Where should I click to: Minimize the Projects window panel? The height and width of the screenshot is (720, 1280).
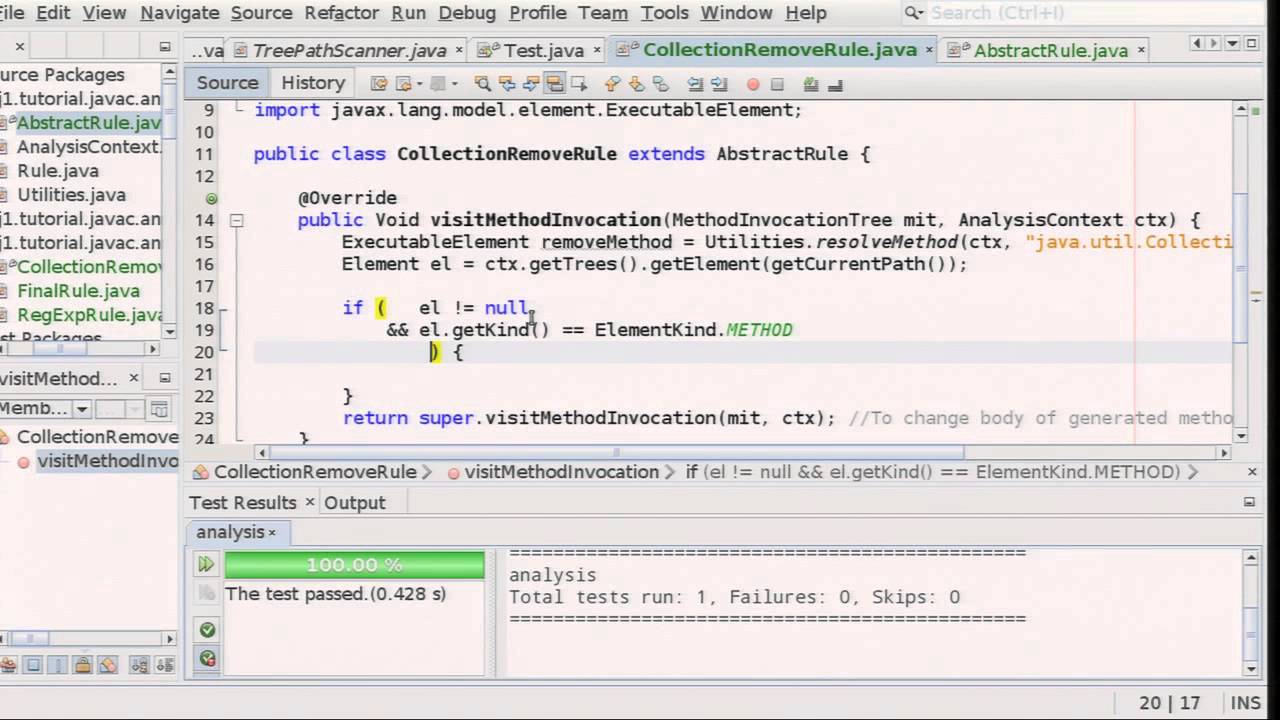pyautogui.click(x=165, y=46)
